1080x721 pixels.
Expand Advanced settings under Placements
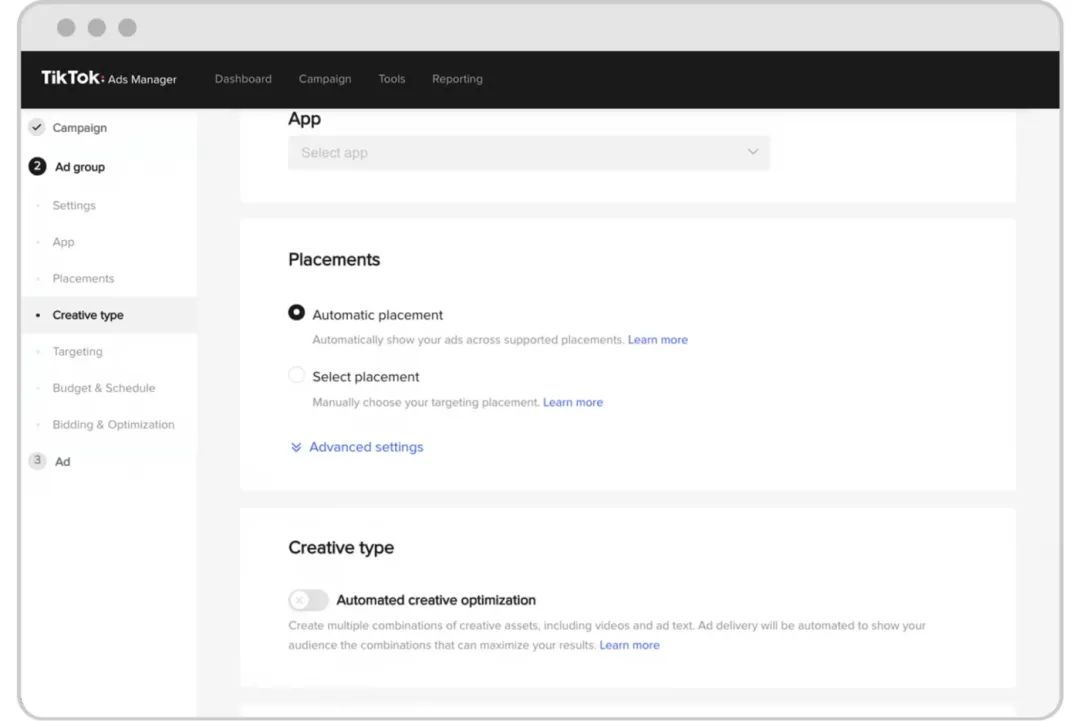[366, 447]
